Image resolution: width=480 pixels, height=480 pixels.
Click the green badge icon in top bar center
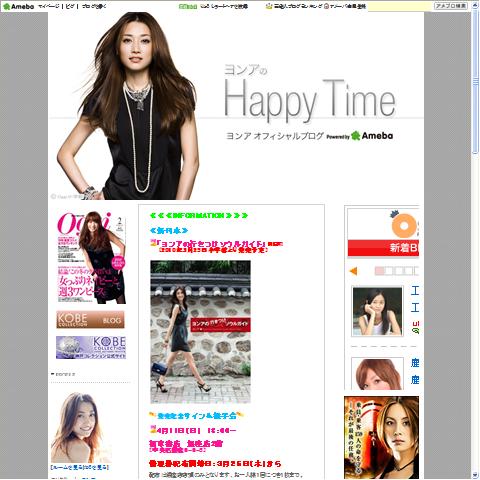coord(188,6)
